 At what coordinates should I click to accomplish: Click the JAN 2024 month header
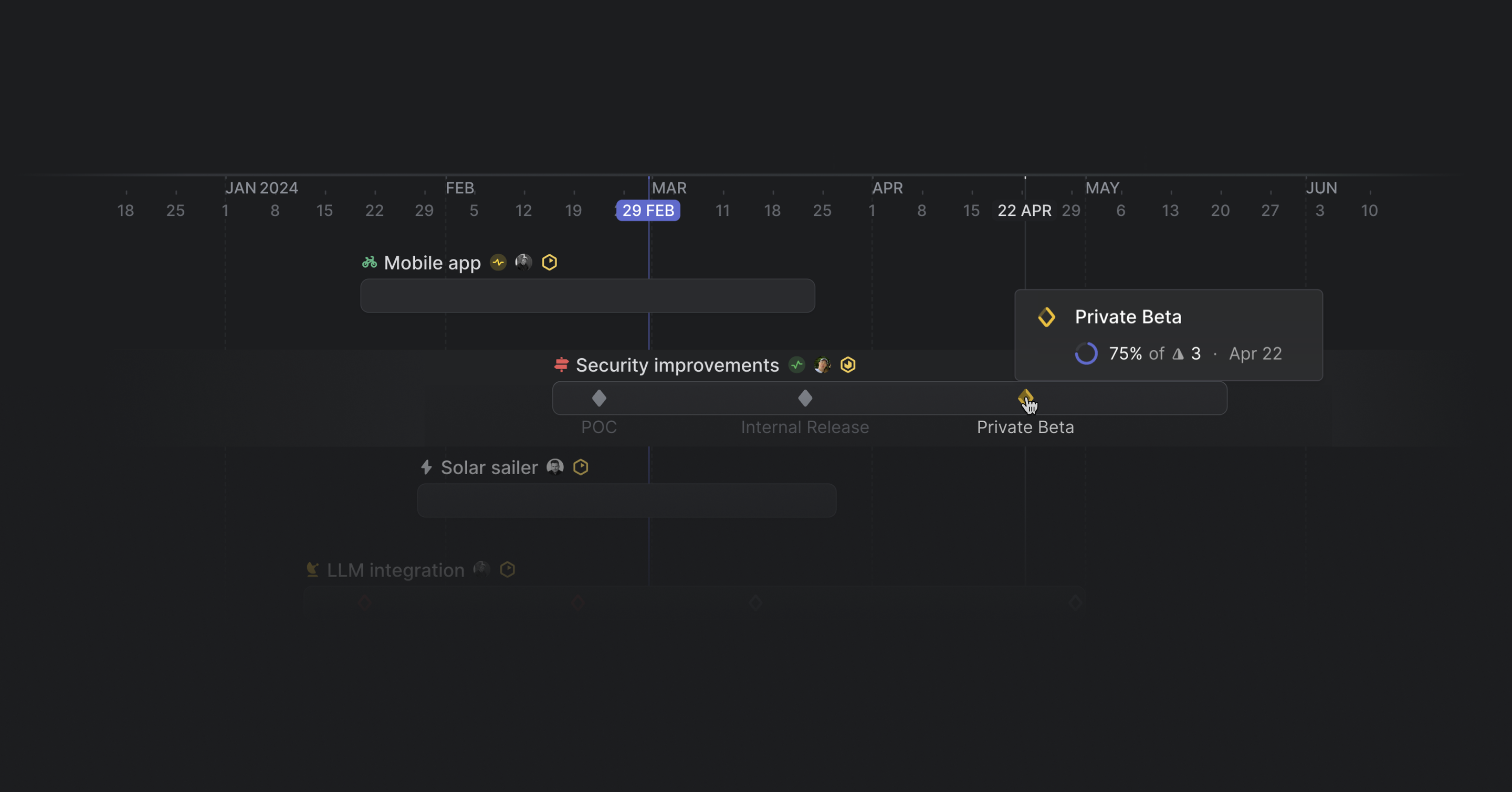click(262, 187)
